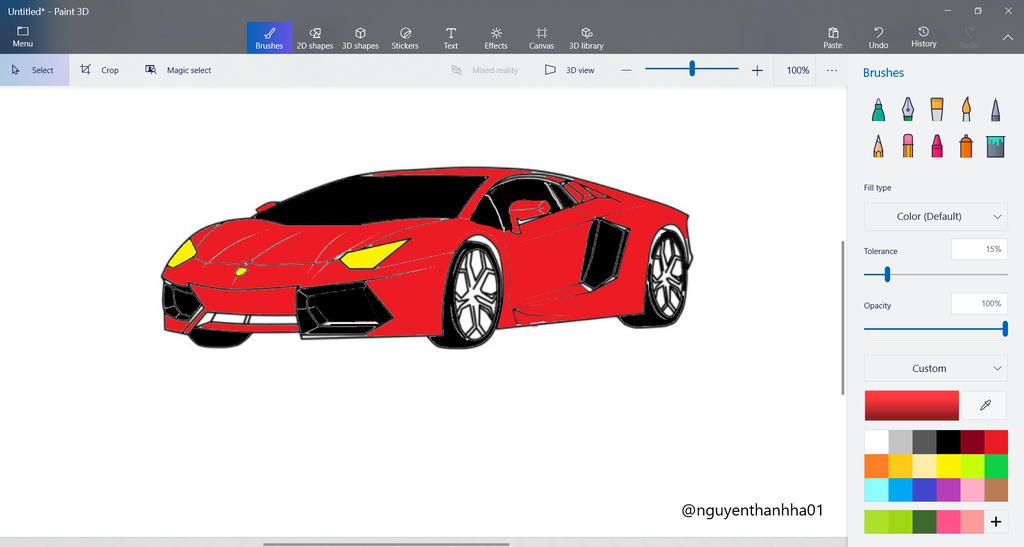1024x547 pixels.
Task: Choose the bright green color swatch
Action: (x=996, y=466)
